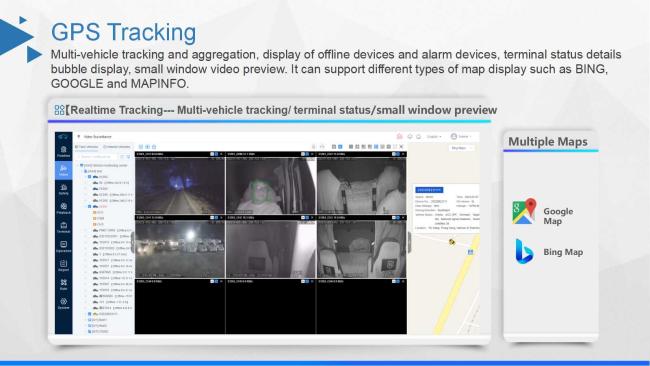Screen dimensions: 650x366
Task: Expand the user account dropdown
Action: 461,136
